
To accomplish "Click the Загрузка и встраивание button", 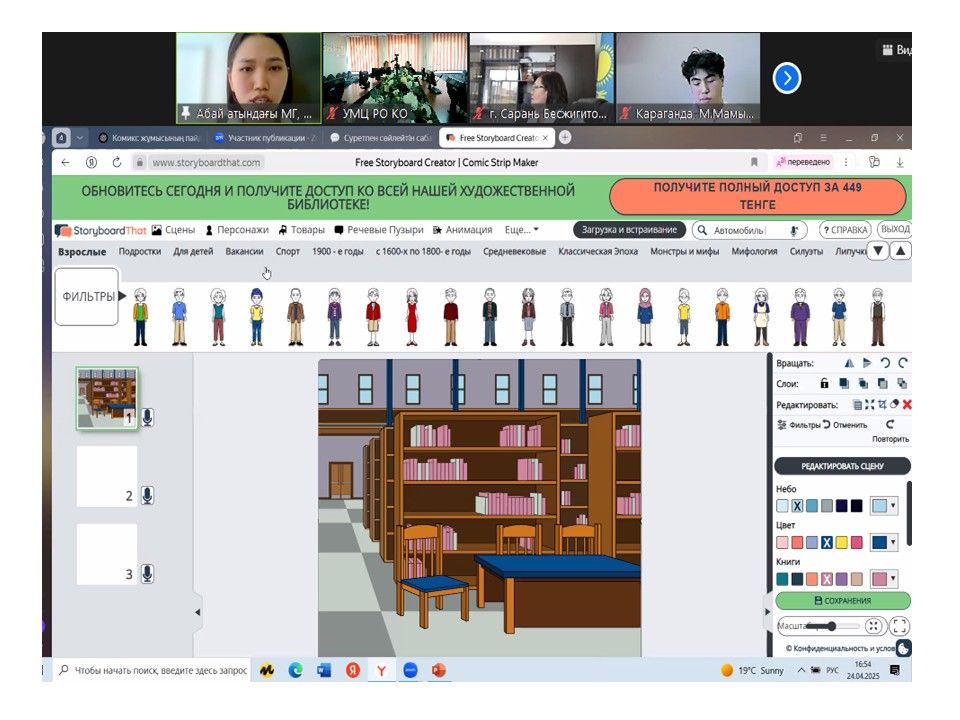I will (x=629, y=230).
